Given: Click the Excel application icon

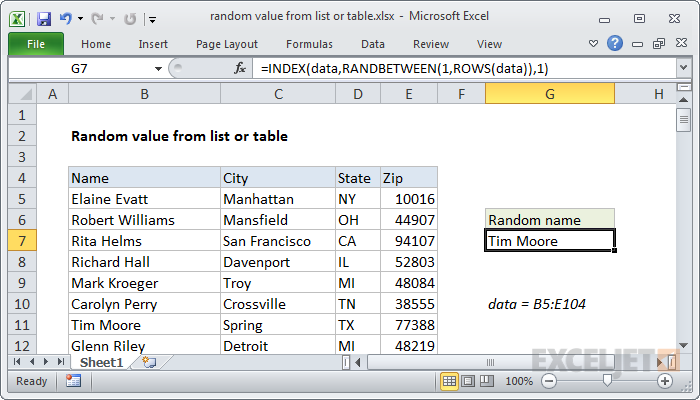Looking at the screenshot, I should (x=17, y=19).
